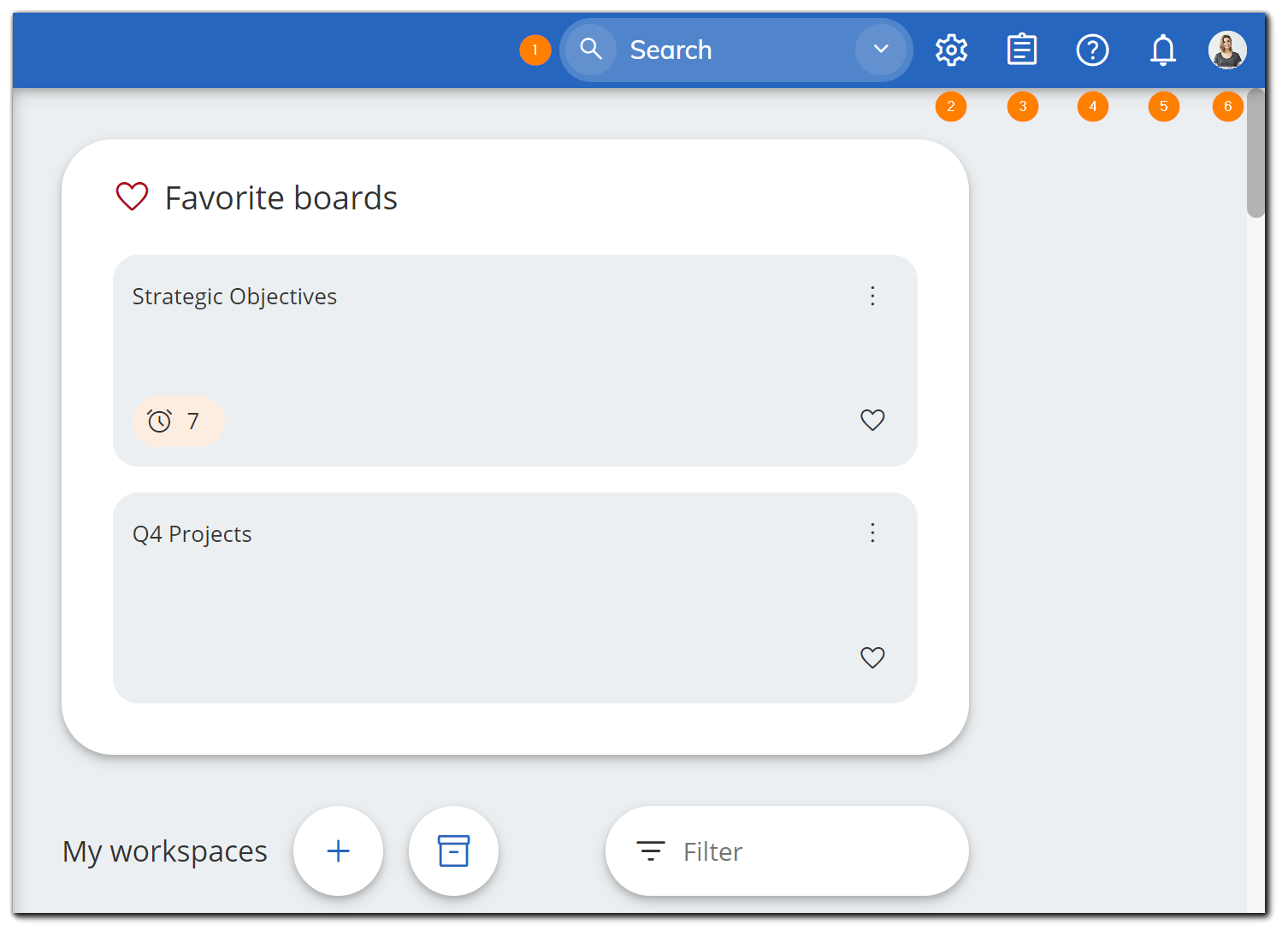Screen dimensions: 1288x936
Task: Open the help question mark menu
Action: (1093, 50)
